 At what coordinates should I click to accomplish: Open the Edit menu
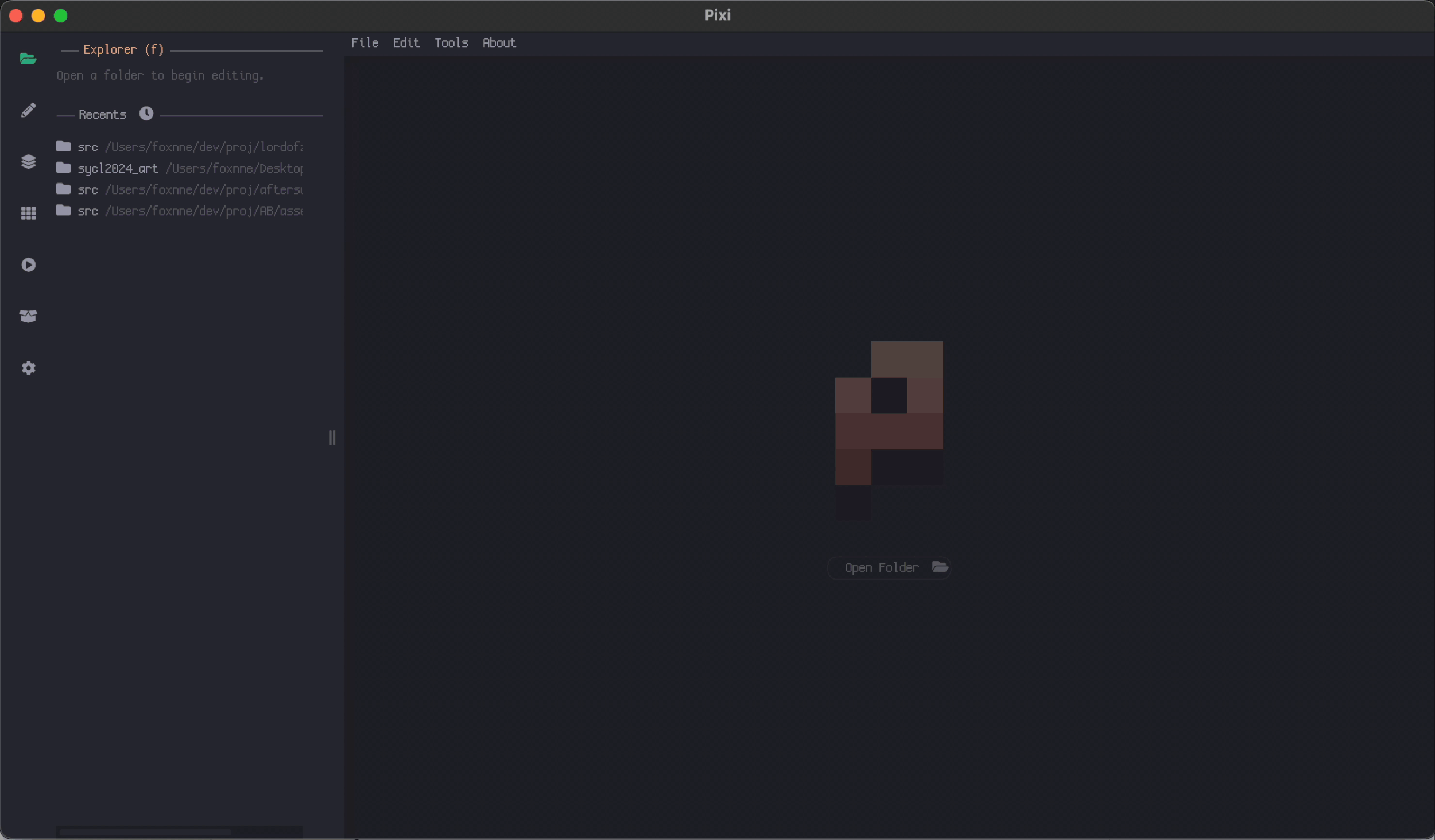406,43
